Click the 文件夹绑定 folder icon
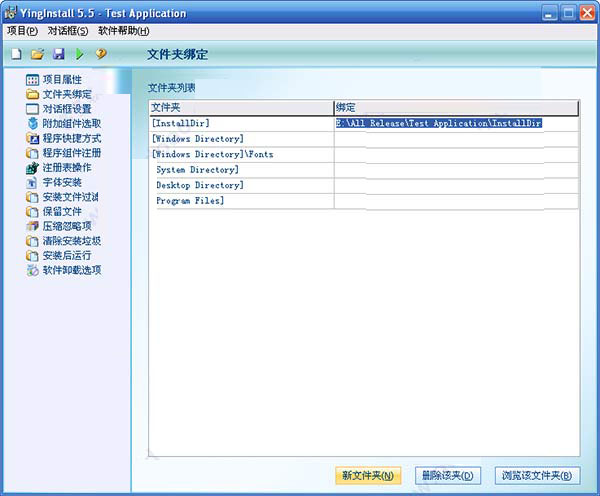 pos(33,94)
